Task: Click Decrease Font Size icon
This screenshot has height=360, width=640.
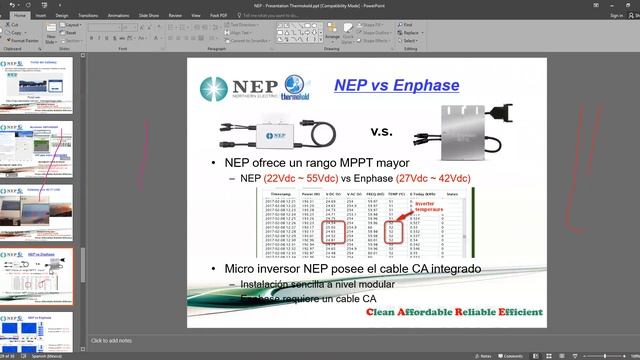Action: coord(149,27)
